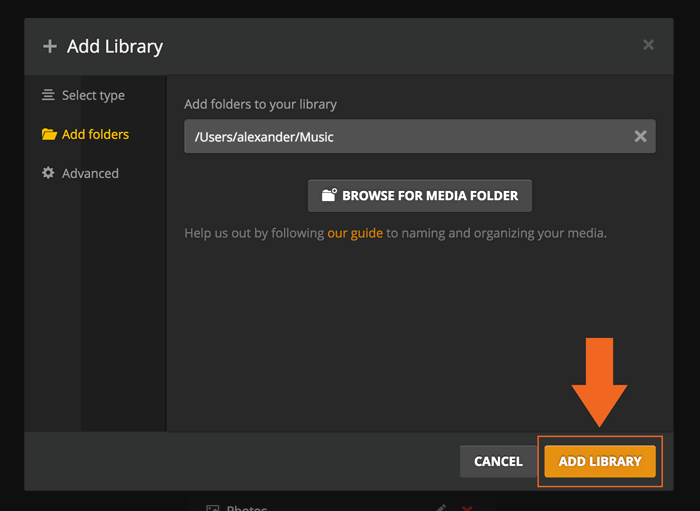Screen dimensions: 700x511
Task: Edit the Photos library via pencil icon
Action: pos(441,507)
